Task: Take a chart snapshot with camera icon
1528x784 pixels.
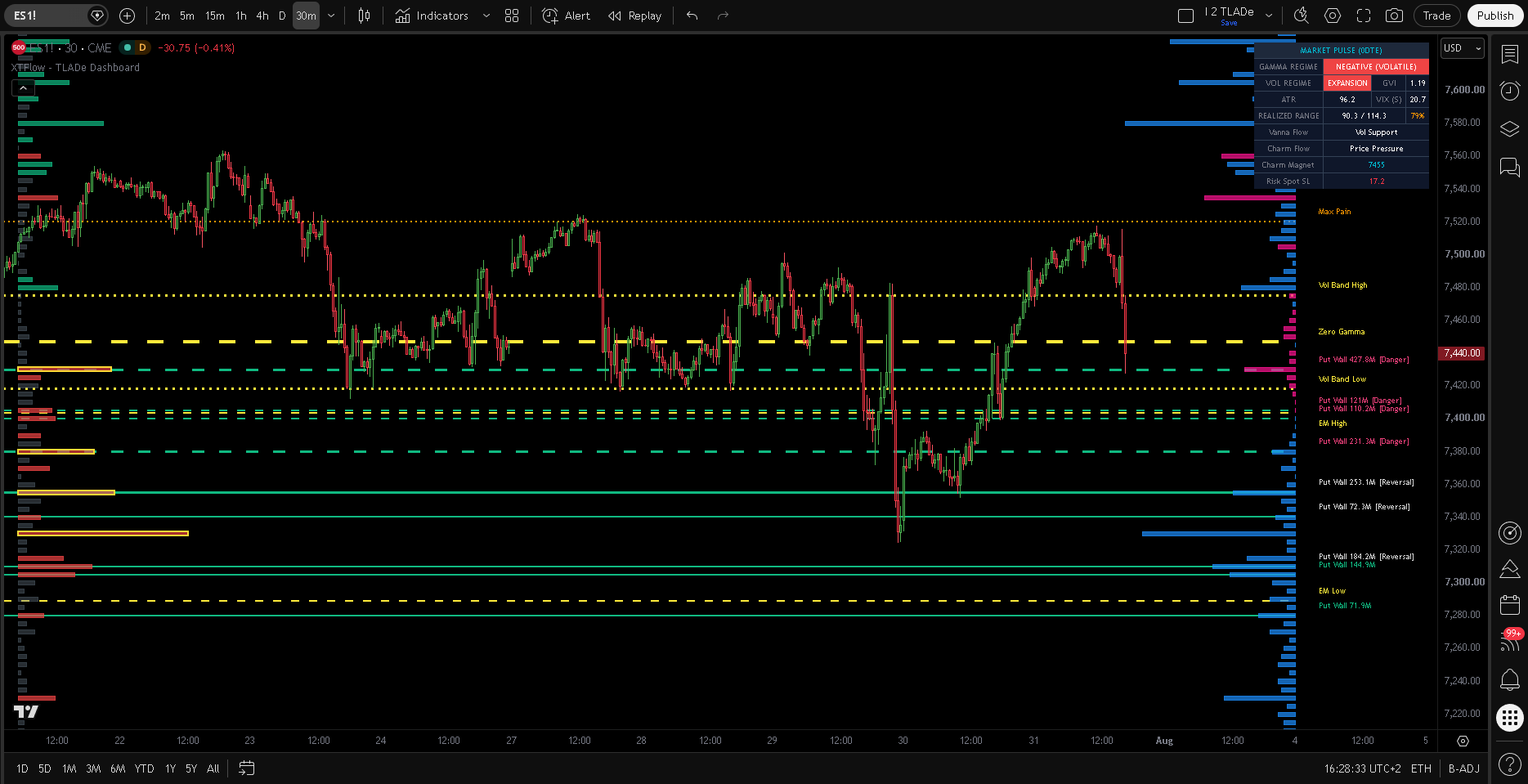Action: pos(1395,16)
